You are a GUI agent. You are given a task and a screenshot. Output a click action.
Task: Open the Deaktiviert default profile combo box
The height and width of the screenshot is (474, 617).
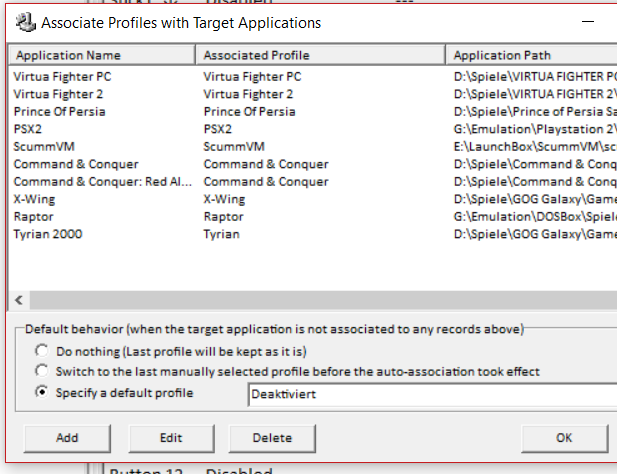coord(433,395)
